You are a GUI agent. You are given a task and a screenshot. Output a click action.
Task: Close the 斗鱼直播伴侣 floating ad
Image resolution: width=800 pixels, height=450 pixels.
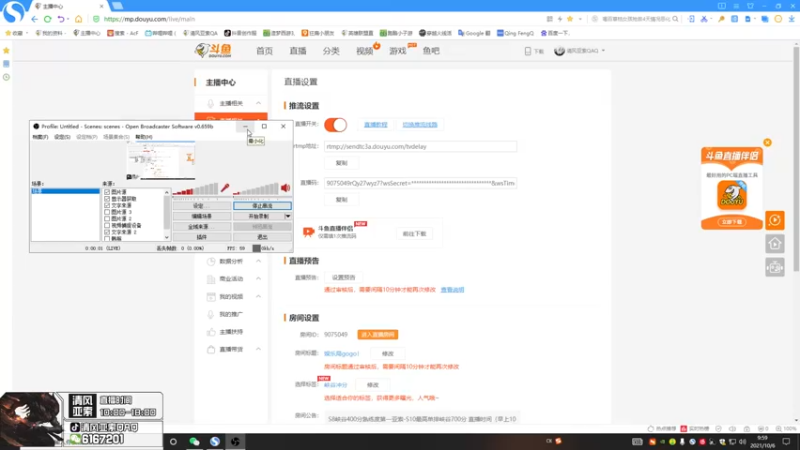(x=767, y=142)
